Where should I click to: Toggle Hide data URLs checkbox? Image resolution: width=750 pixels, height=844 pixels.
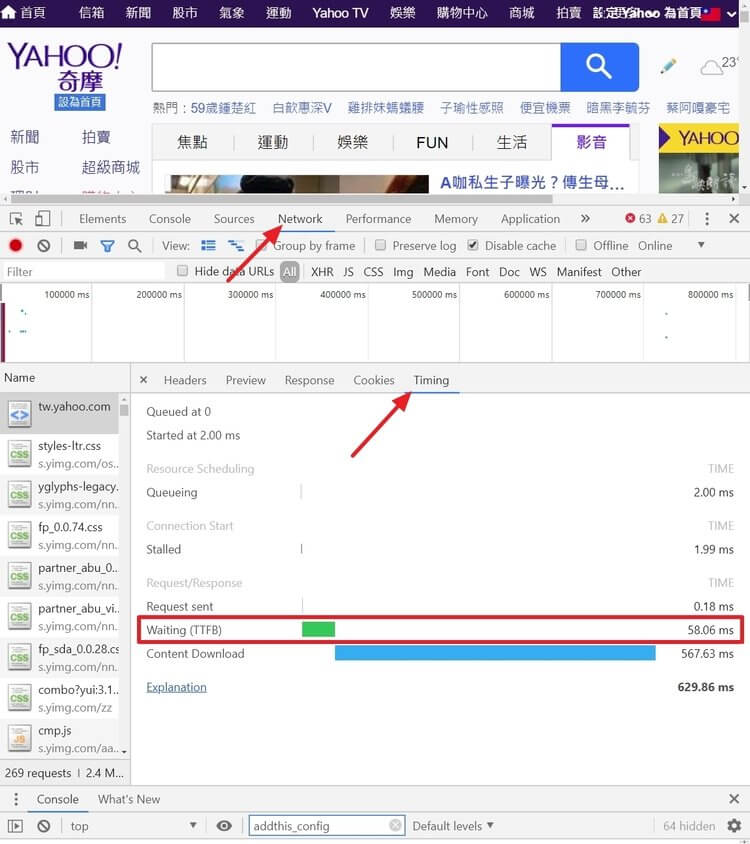183,271
